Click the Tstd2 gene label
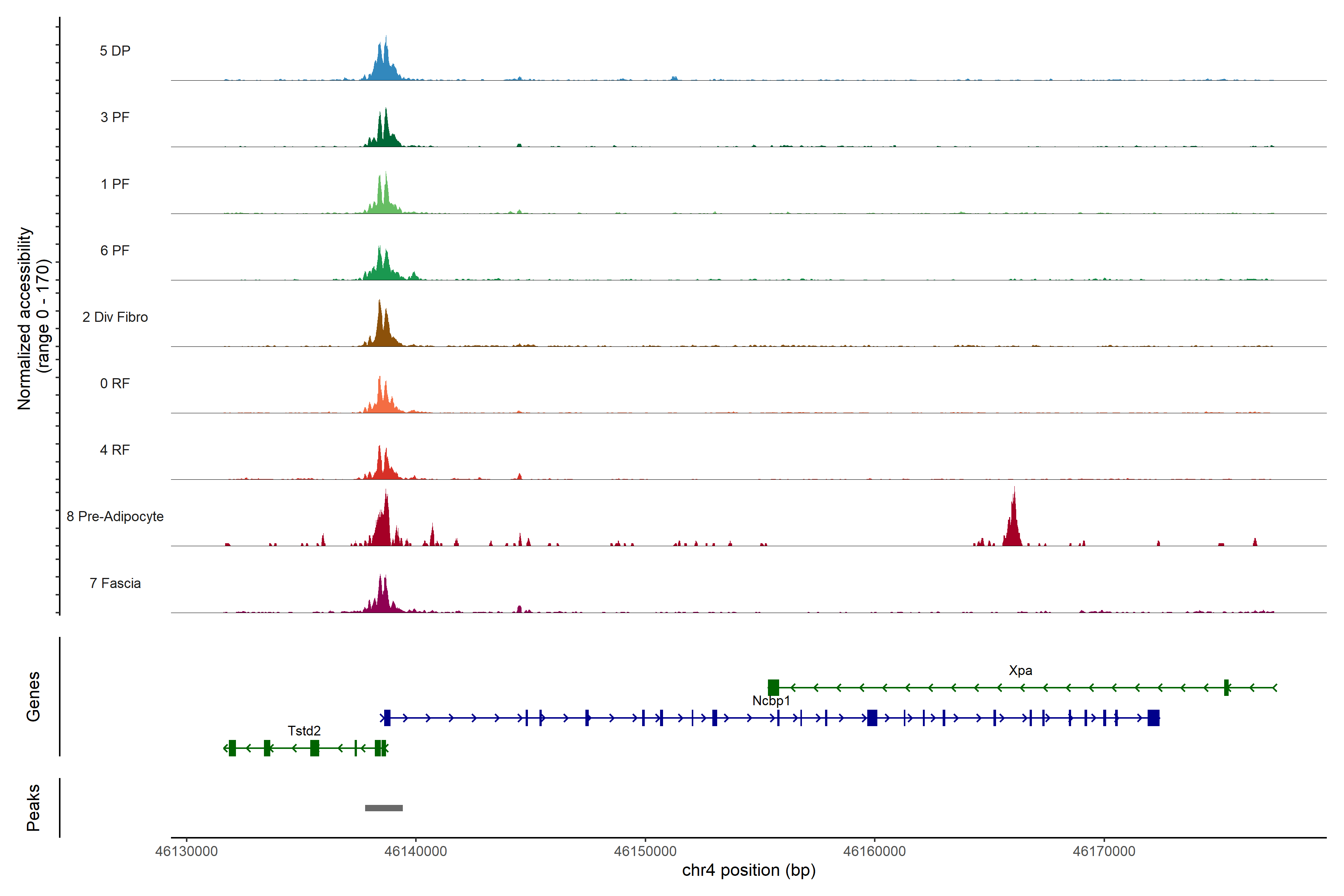This screenshot has width=1344, height=896. point(304,731)
